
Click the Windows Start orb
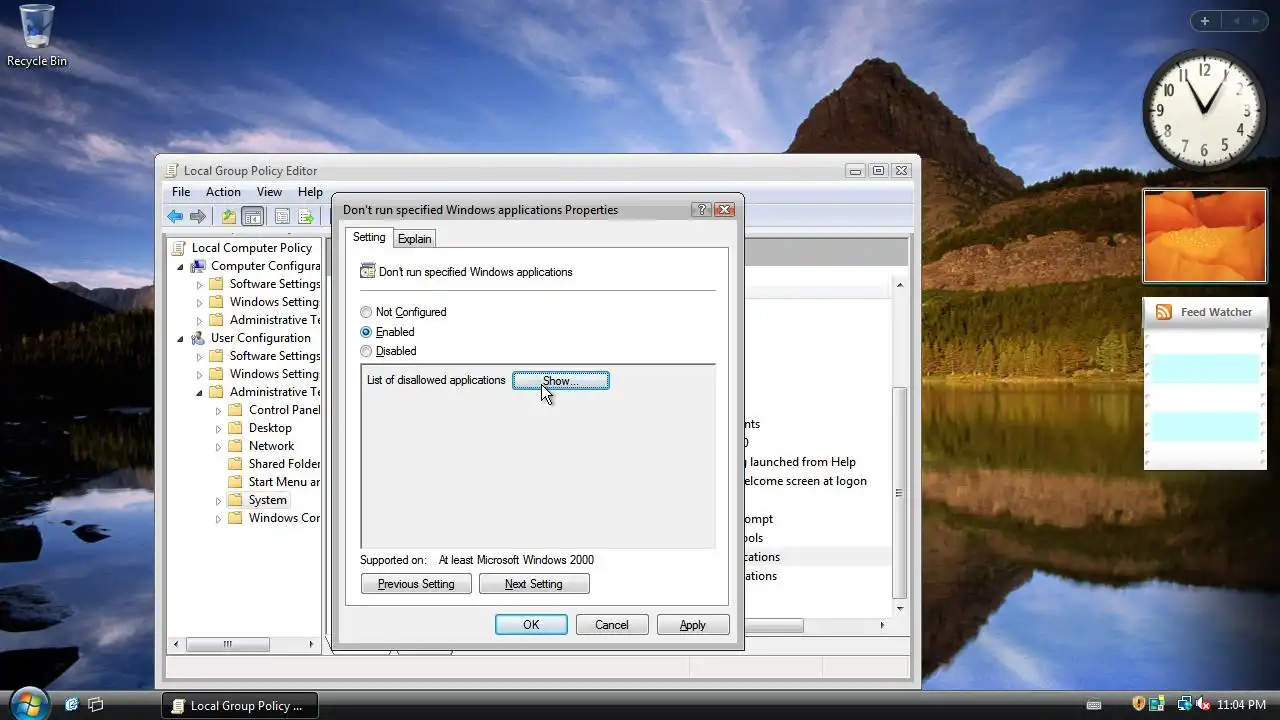(x=29, y=704)
